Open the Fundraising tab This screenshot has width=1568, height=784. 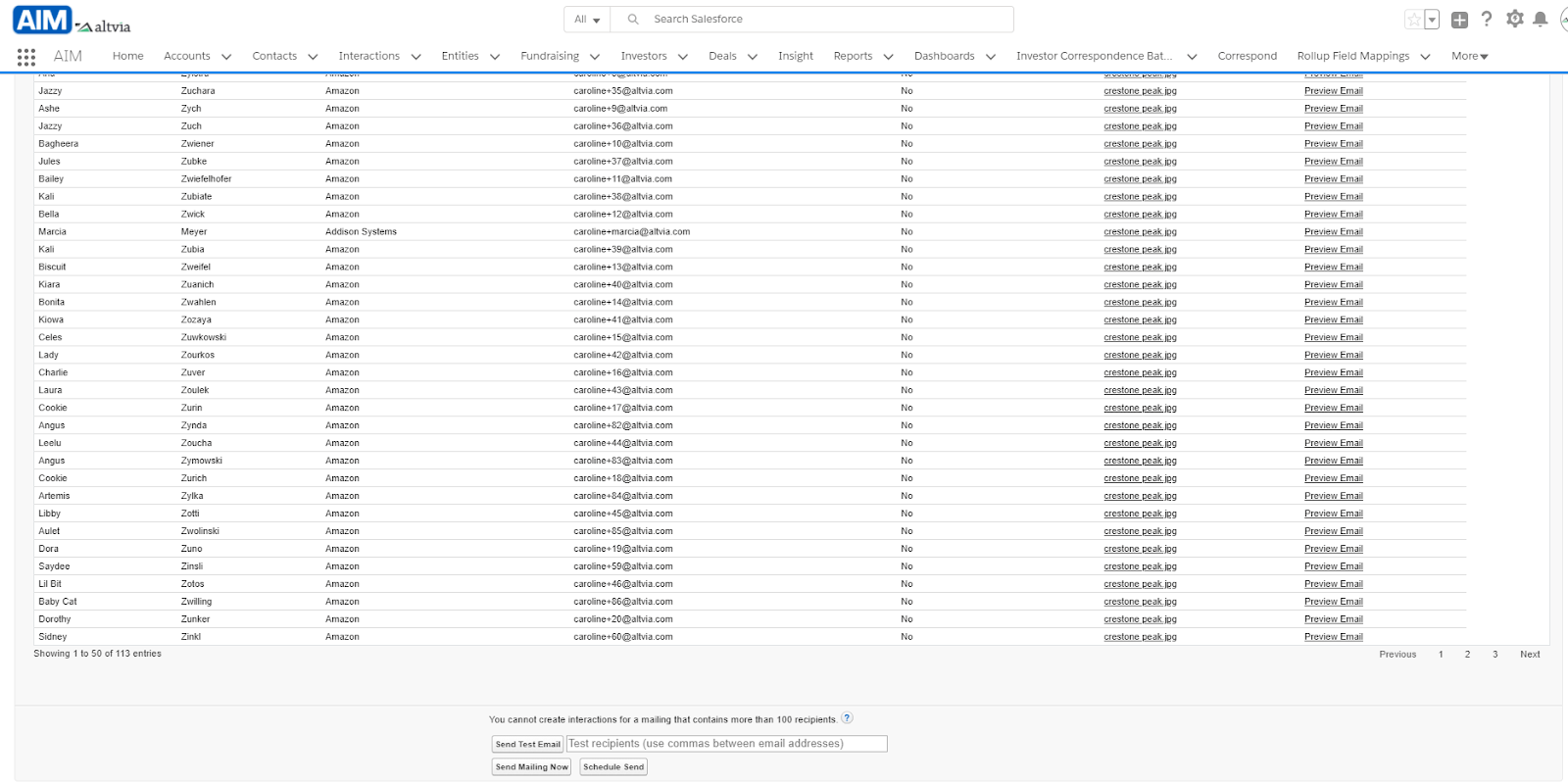coord(550,56)
